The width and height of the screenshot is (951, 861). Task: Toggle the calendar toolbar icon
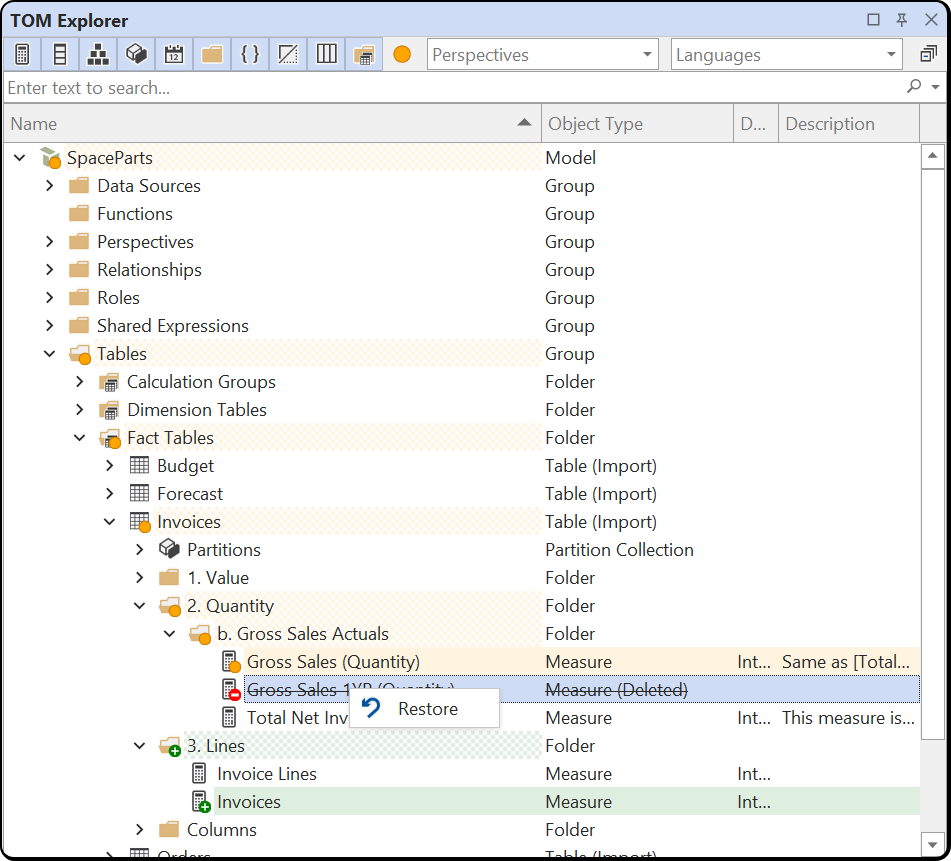tap(174, 55)
